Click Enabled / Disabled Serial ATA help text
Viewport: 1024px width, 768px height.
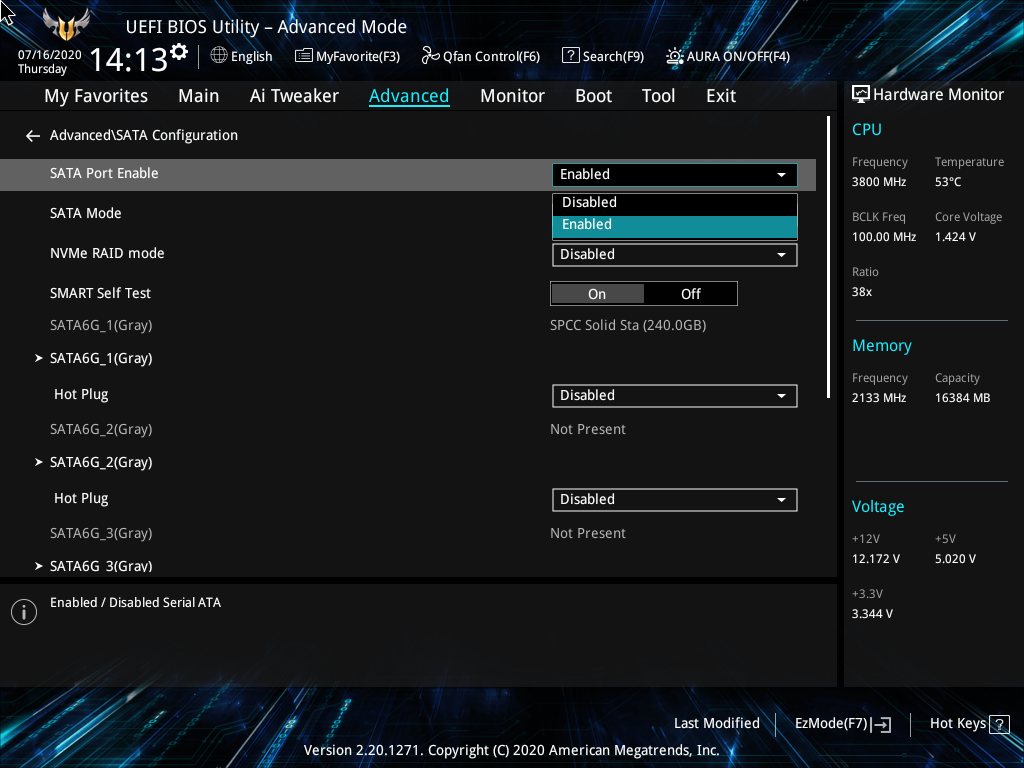135,603
